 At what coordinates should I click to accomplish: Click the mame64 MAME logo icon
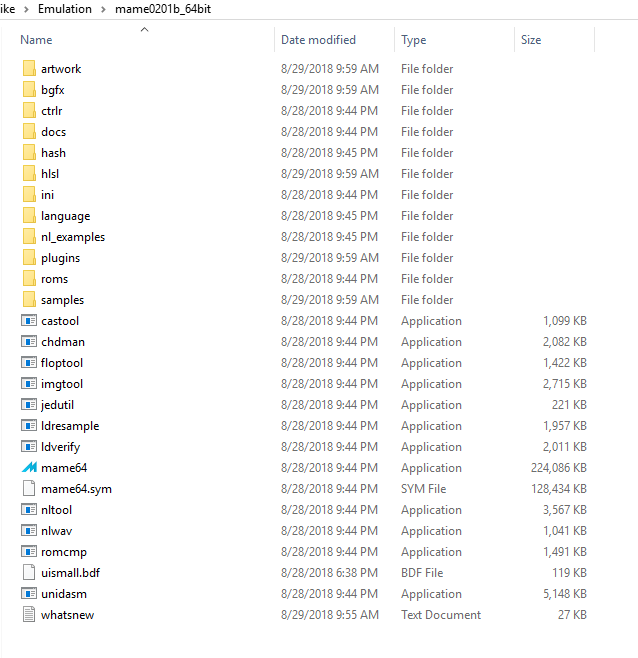tap(29, 467)
